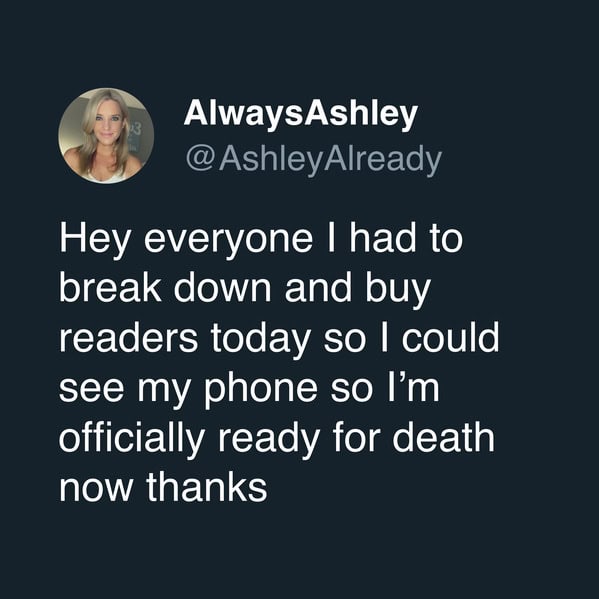The height and width of the screenshot is (599, 599).
Task: Click the word 'everyone' in the first line
Action: pos(229,243)
